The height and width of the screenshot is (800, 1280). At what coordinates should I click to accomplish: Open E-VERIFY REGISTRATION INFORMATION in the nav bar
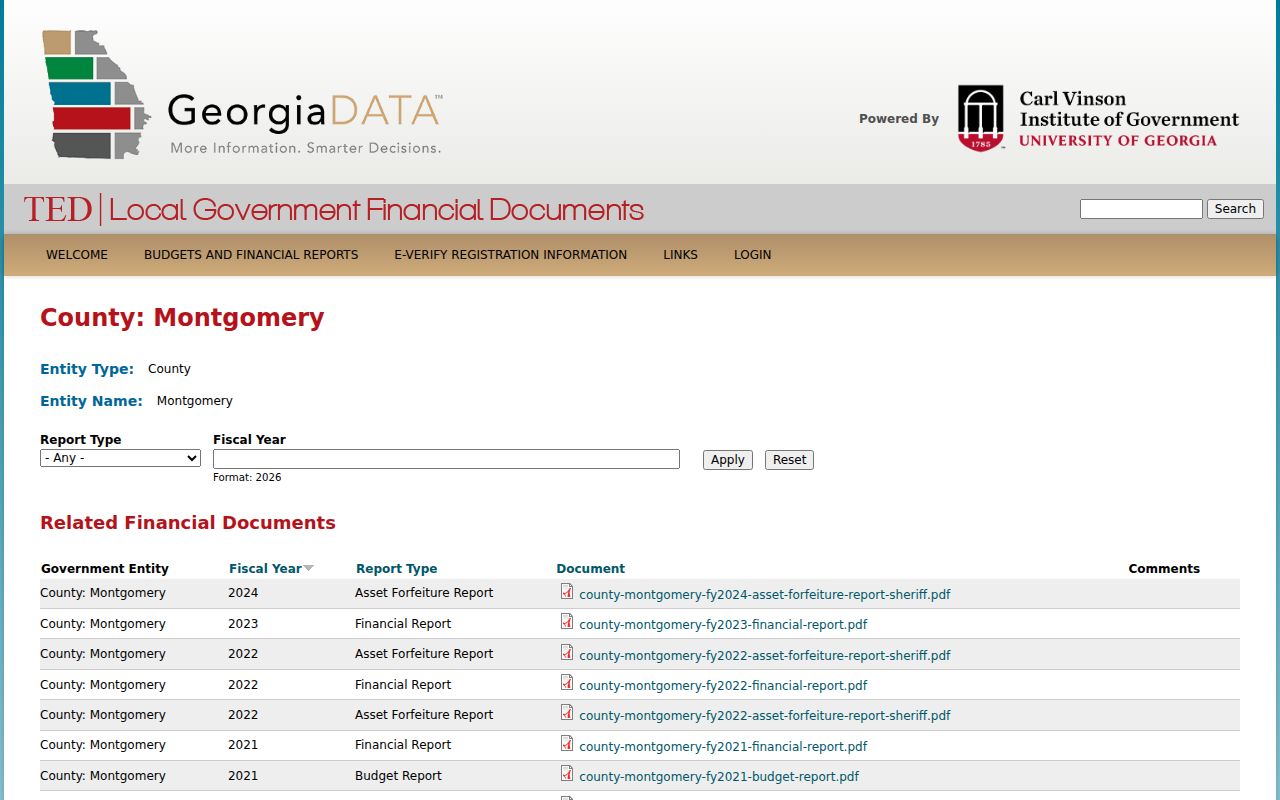tap(510, 255)
